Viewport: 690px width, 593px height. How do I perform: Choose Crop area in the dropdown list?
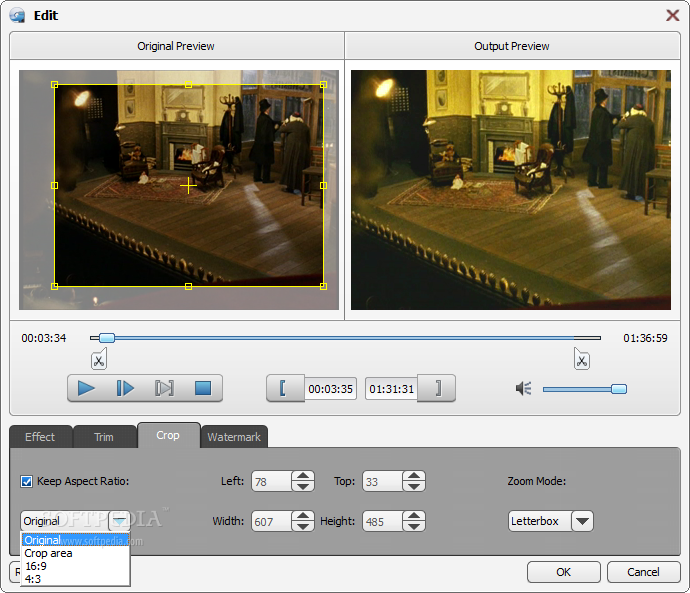[76, 553]
